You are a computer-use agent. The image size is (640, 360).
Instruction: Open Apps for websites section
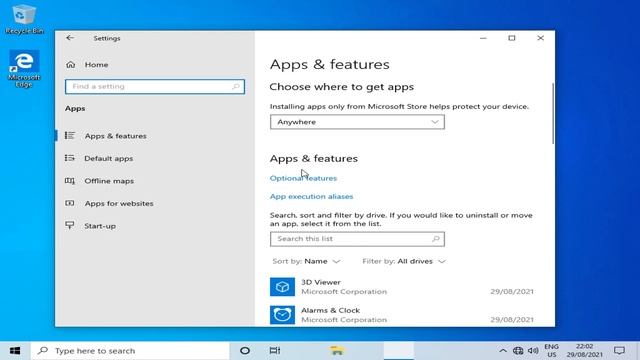[x=119, y=203]
